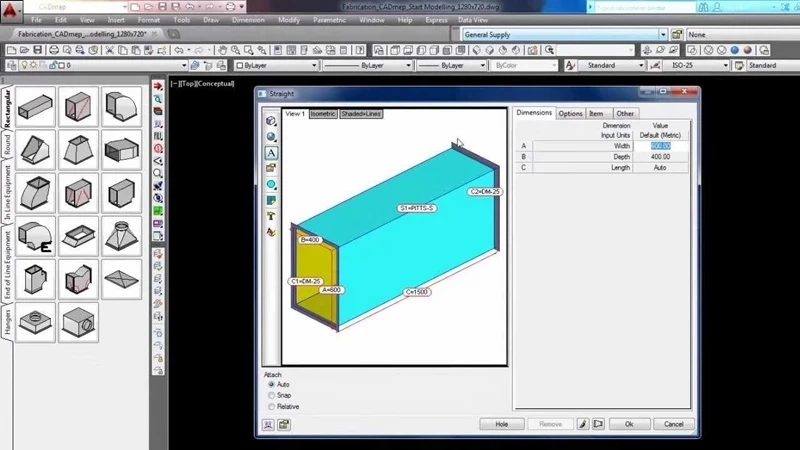Switch to the Item tab

(596, 114)
